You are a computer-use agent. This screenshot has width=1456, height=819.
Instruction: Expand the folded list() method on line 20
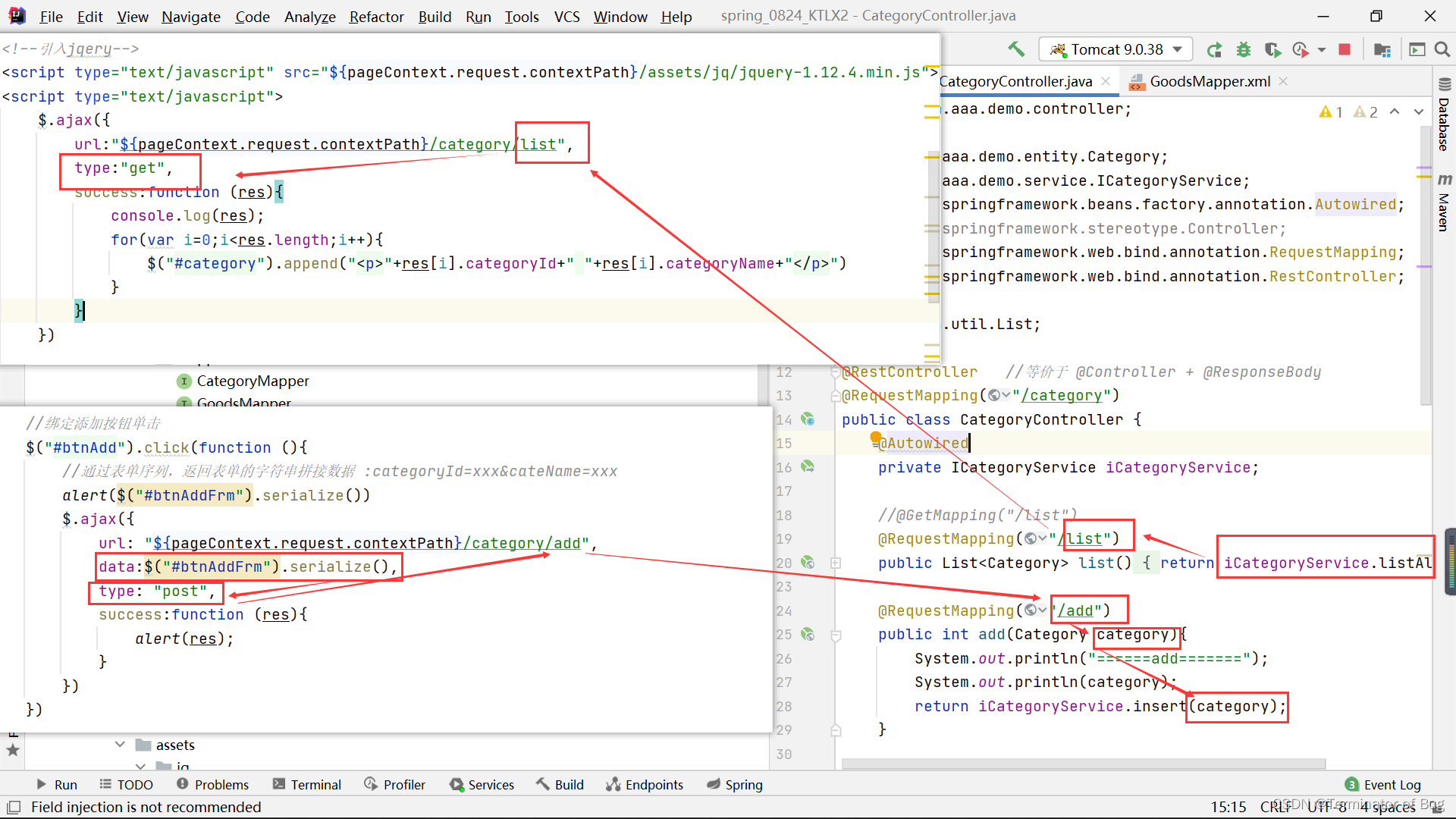(836, 563)
